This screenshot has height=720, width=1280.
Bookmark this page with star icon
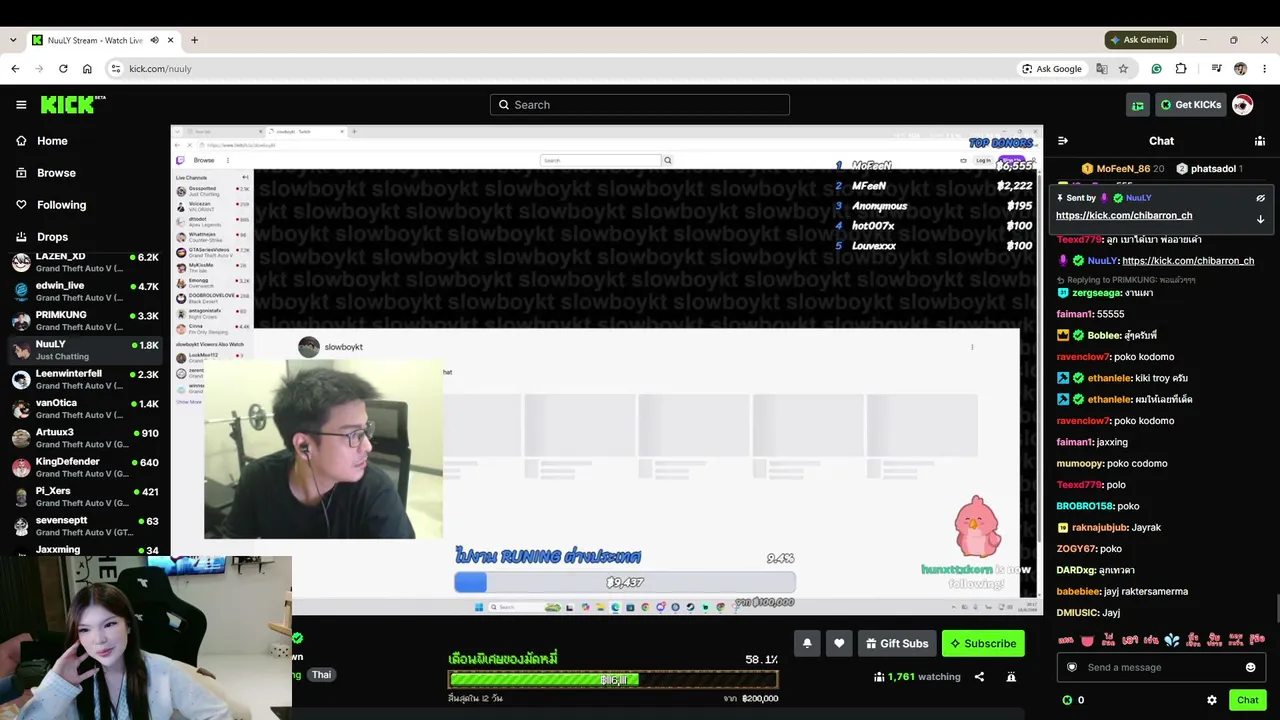(1123, 69)
